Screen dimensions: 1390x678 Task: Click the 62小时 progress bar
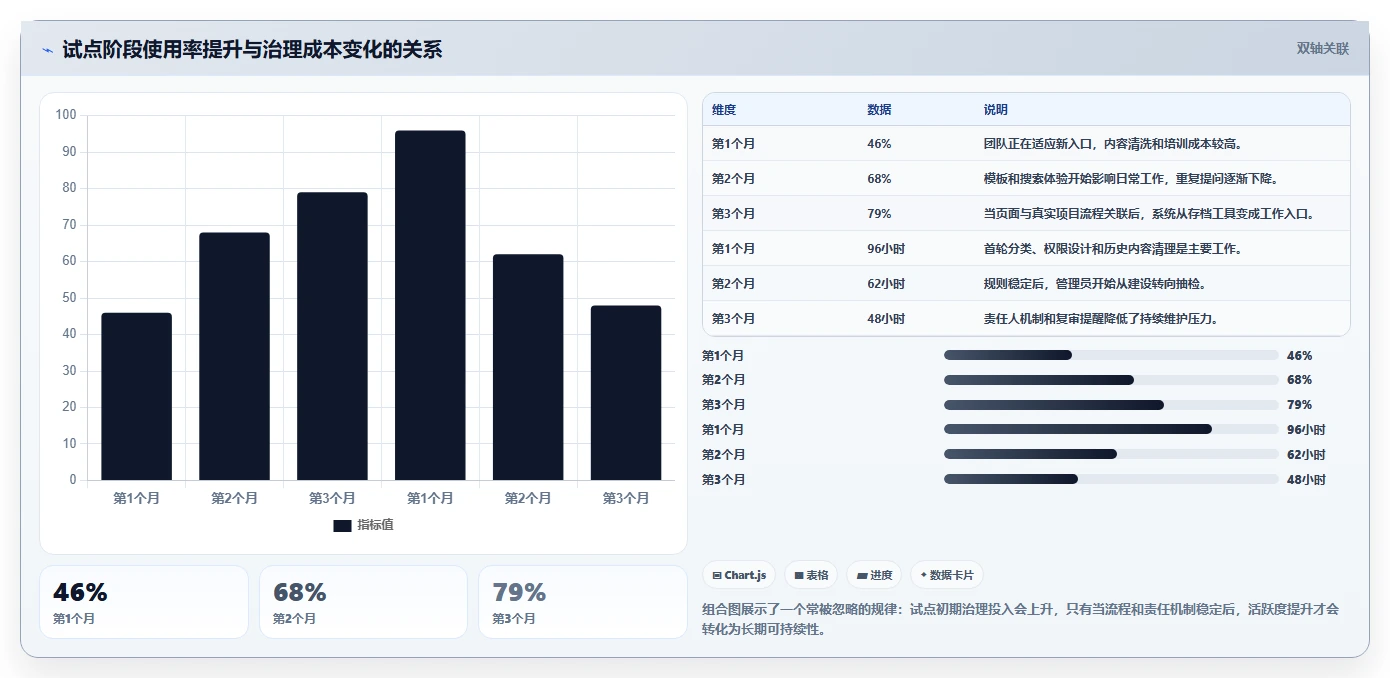click(1111, 455)
